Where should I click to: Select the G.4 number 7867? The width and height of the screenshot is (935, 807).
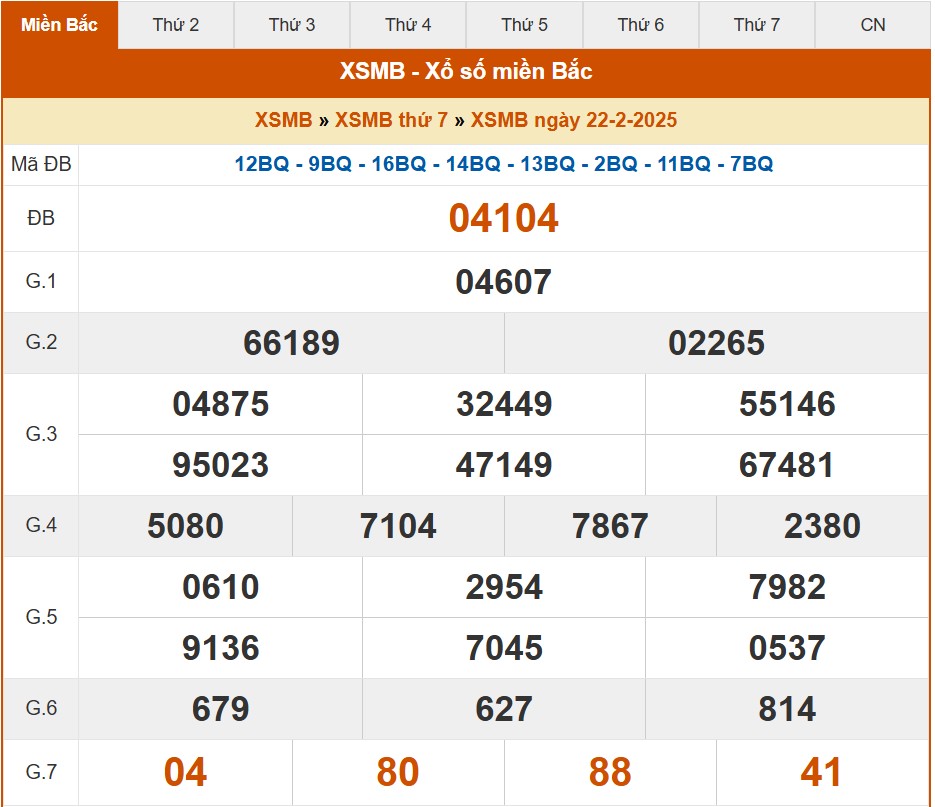point(610,526)
